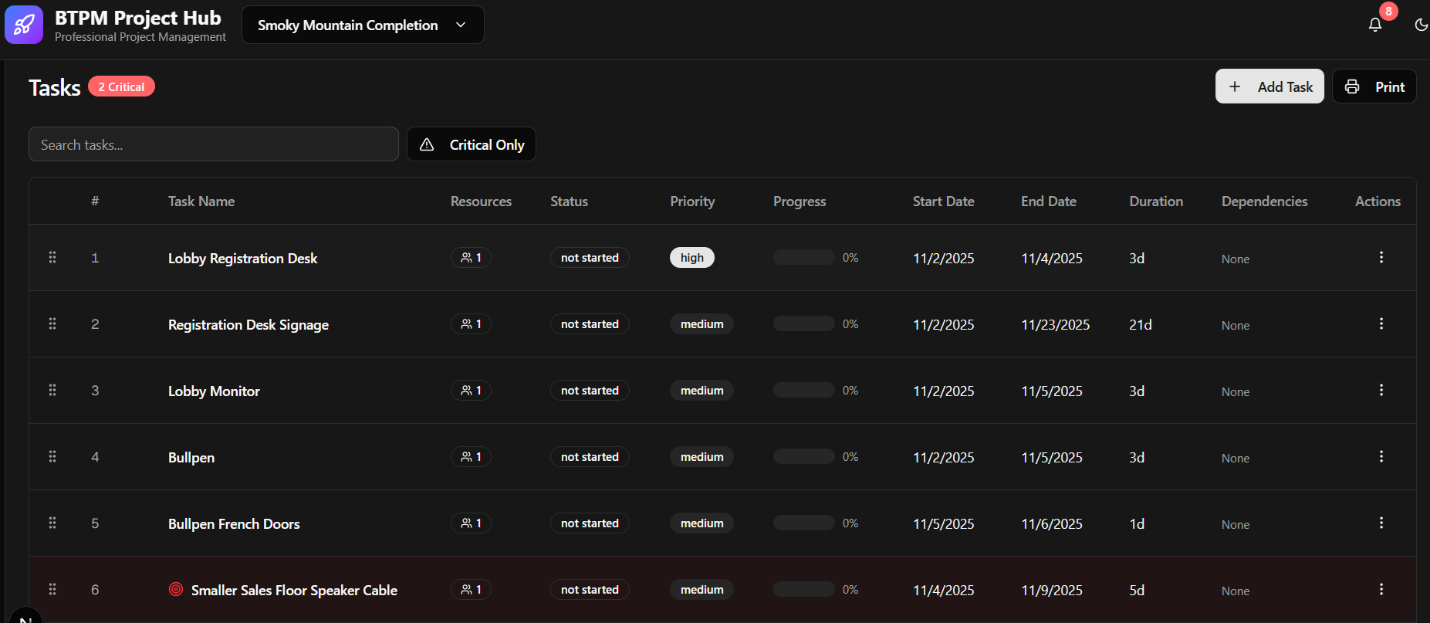Open actions menu for Bullpen French Doors
Image resolution: width=1430 pixels, height=623 pixels.
[1381, 523]
